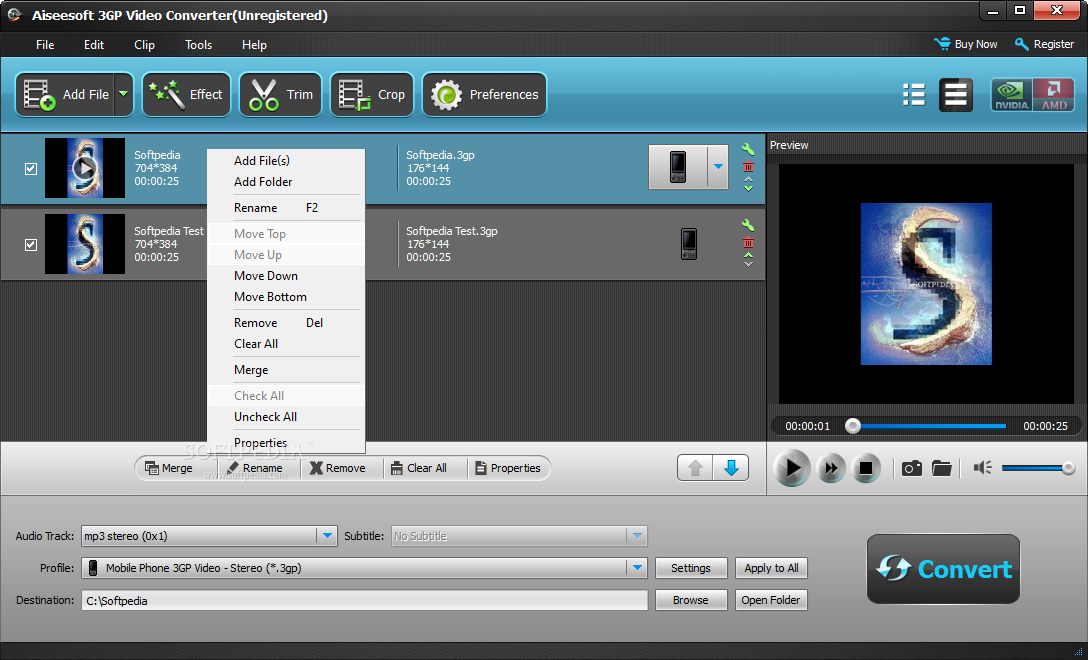Take a snapshot with camera icon
The width and height of the screenshot is (1088, 660).
tap(911, 468)
